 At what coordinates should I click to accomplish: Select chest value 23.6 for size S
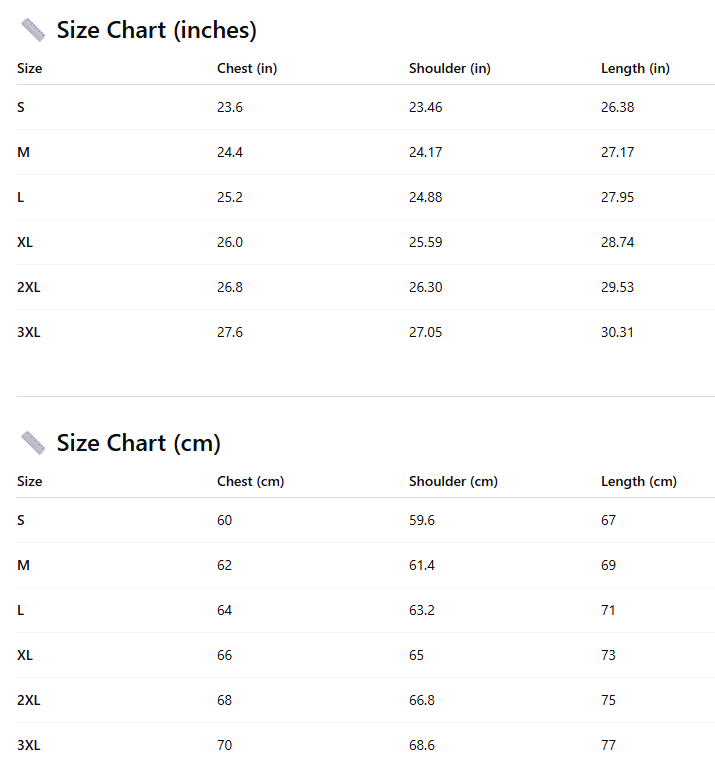coord(230,107)
